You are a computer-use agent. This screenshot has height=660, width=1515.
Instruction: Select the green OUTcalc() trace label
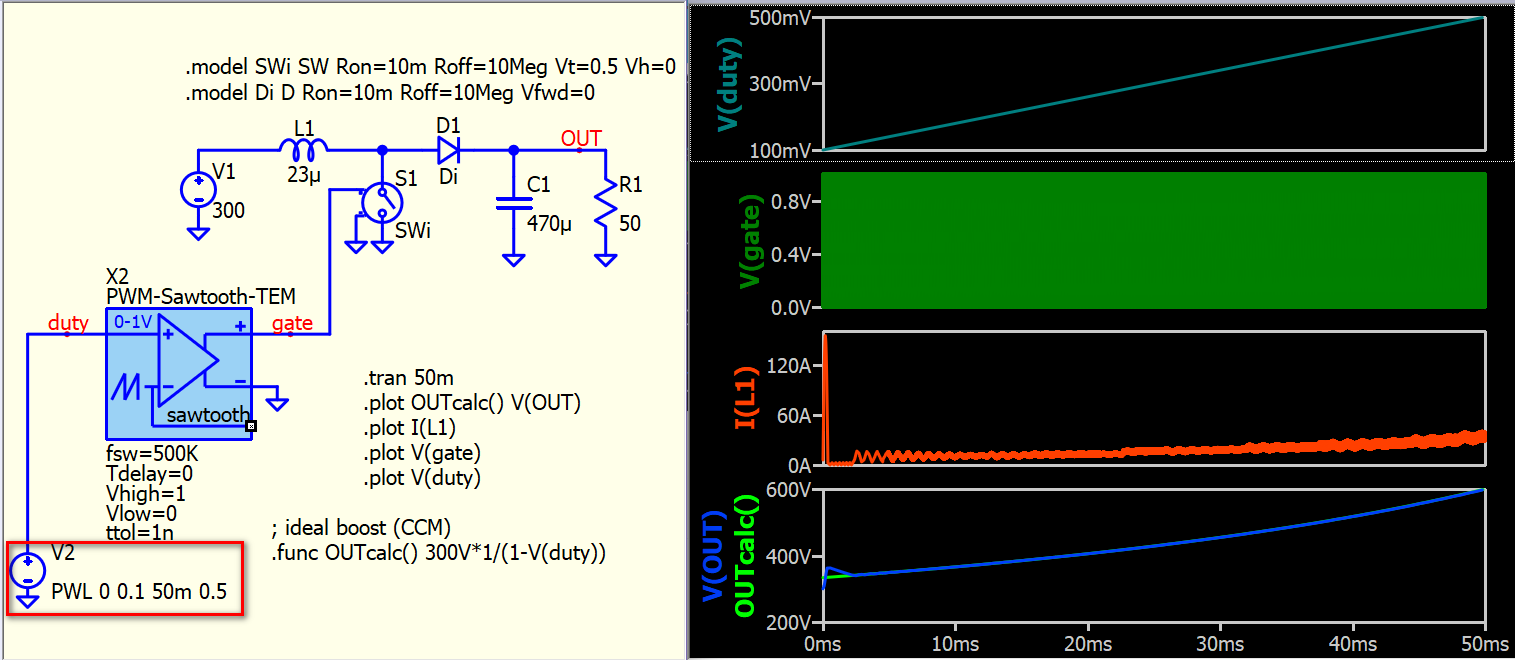pyautogui.click(x=747, y=555)
